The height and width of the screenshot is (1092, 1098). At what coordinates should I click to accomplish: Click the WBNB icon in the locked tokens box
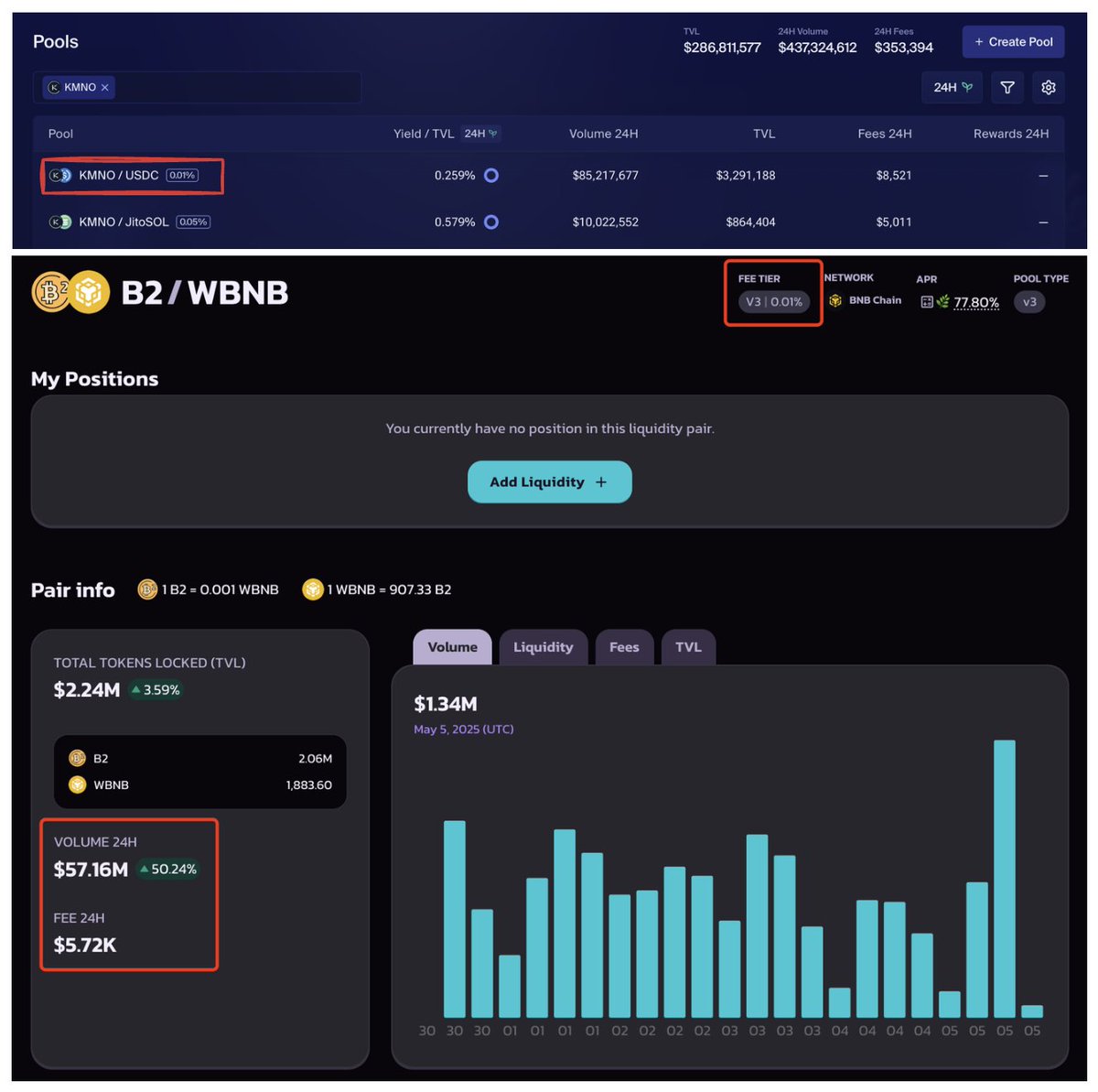pos(77,784)
